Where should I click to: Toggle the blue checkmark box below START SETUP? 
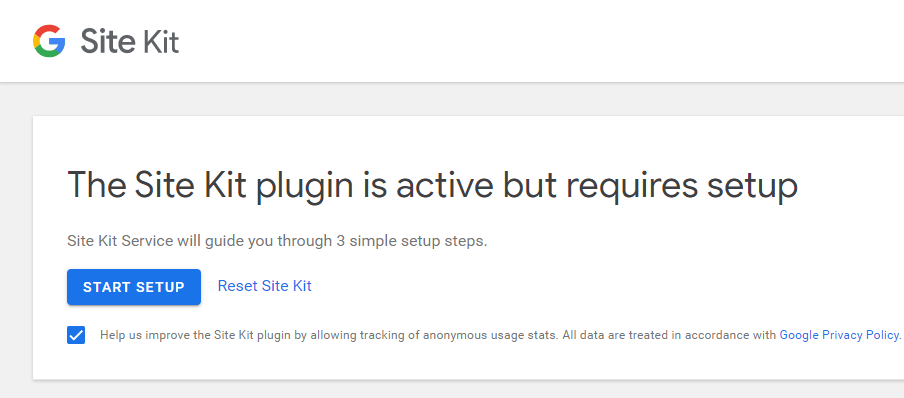76,335
